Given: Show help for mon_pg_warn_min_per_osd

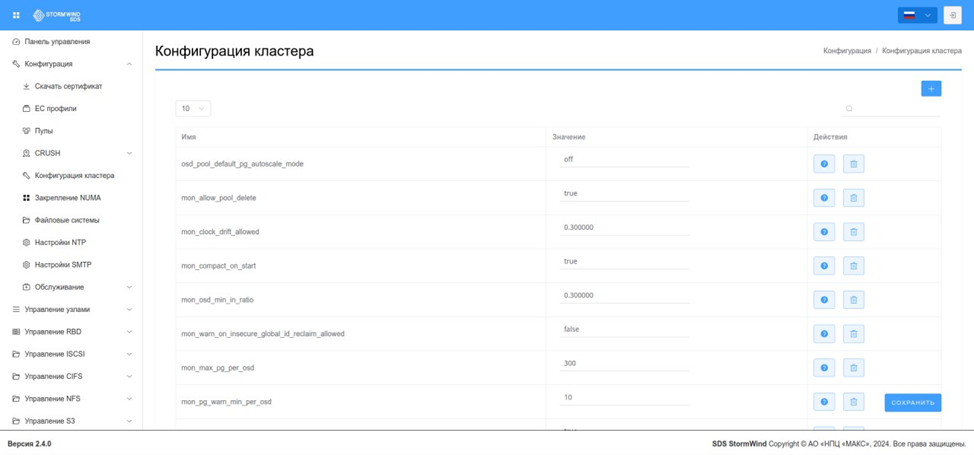Looking at the screenshot, I should tap(824, 402).
